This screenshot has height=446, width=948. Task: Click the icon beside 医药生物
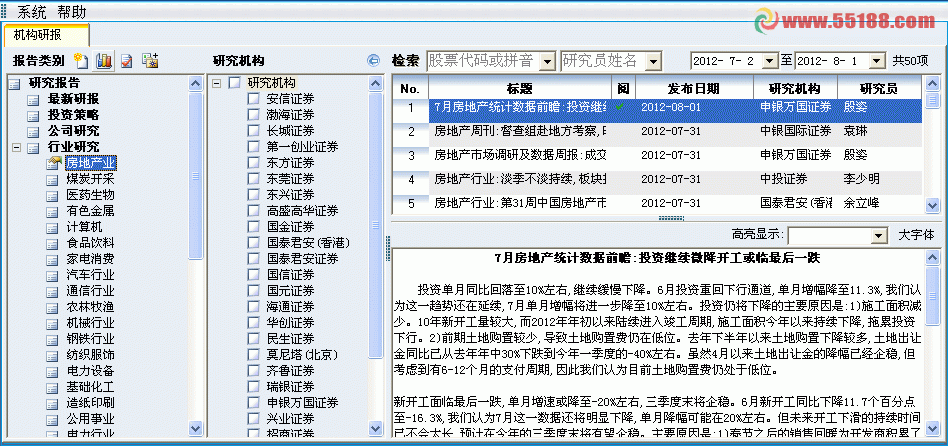point(52,195)
